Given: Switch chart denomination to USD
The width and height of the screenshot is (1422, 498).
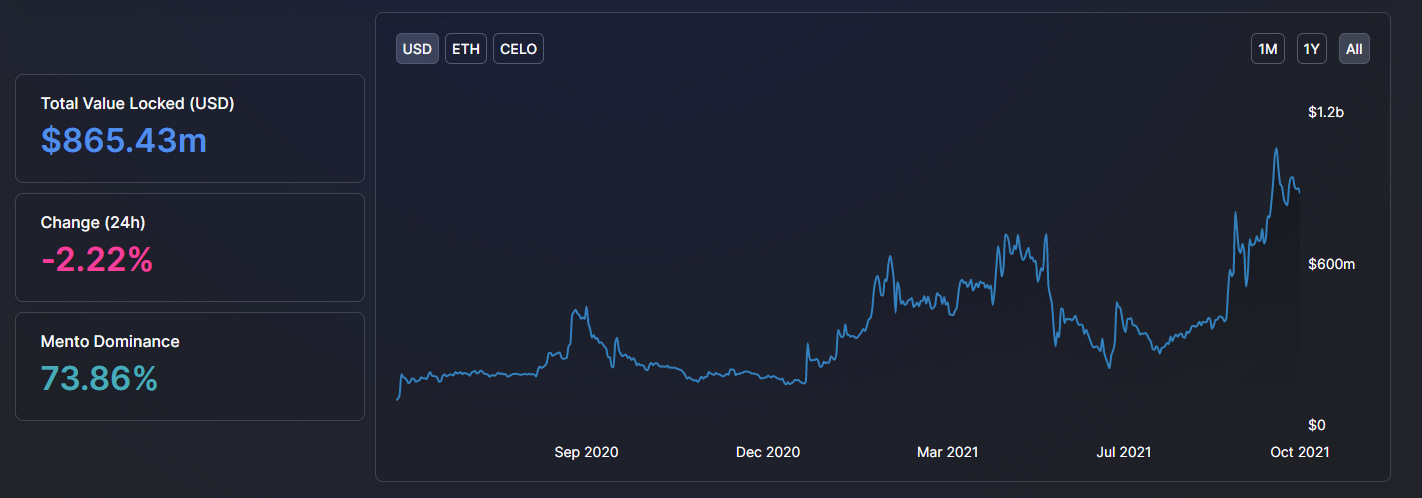Looking at the screenshot, I should point(417,49).
